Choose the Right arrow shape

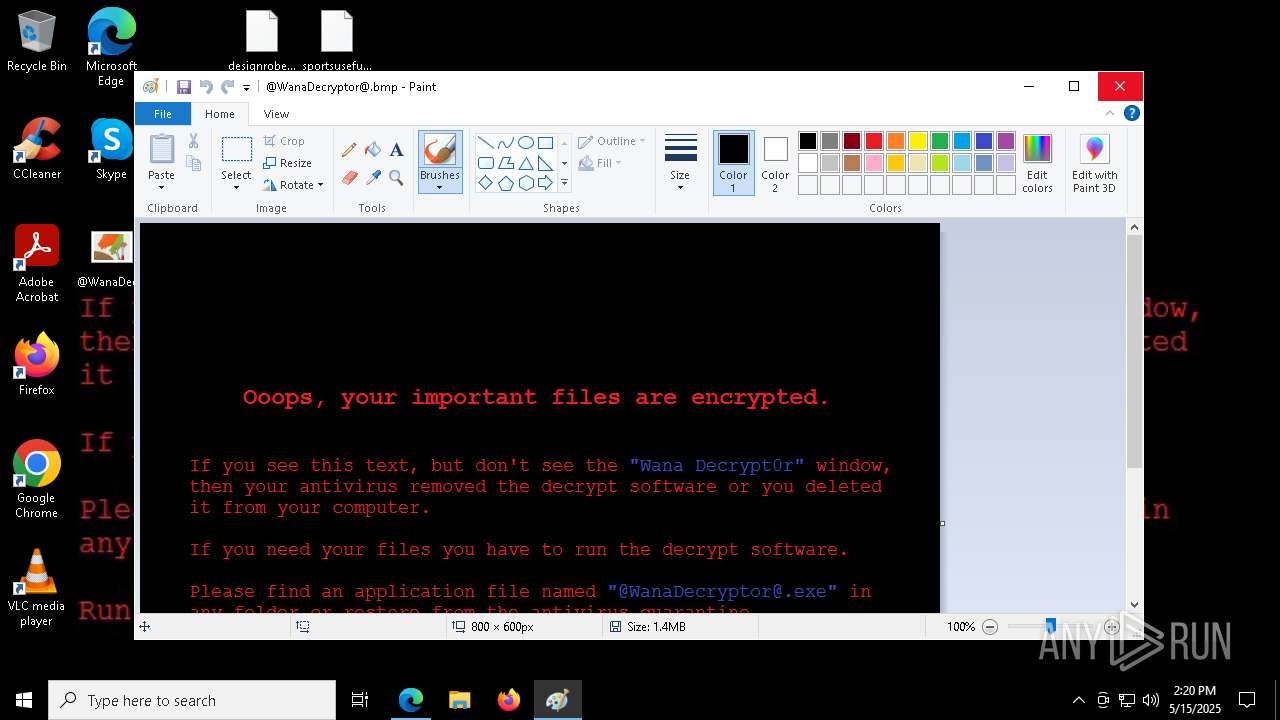545,183
